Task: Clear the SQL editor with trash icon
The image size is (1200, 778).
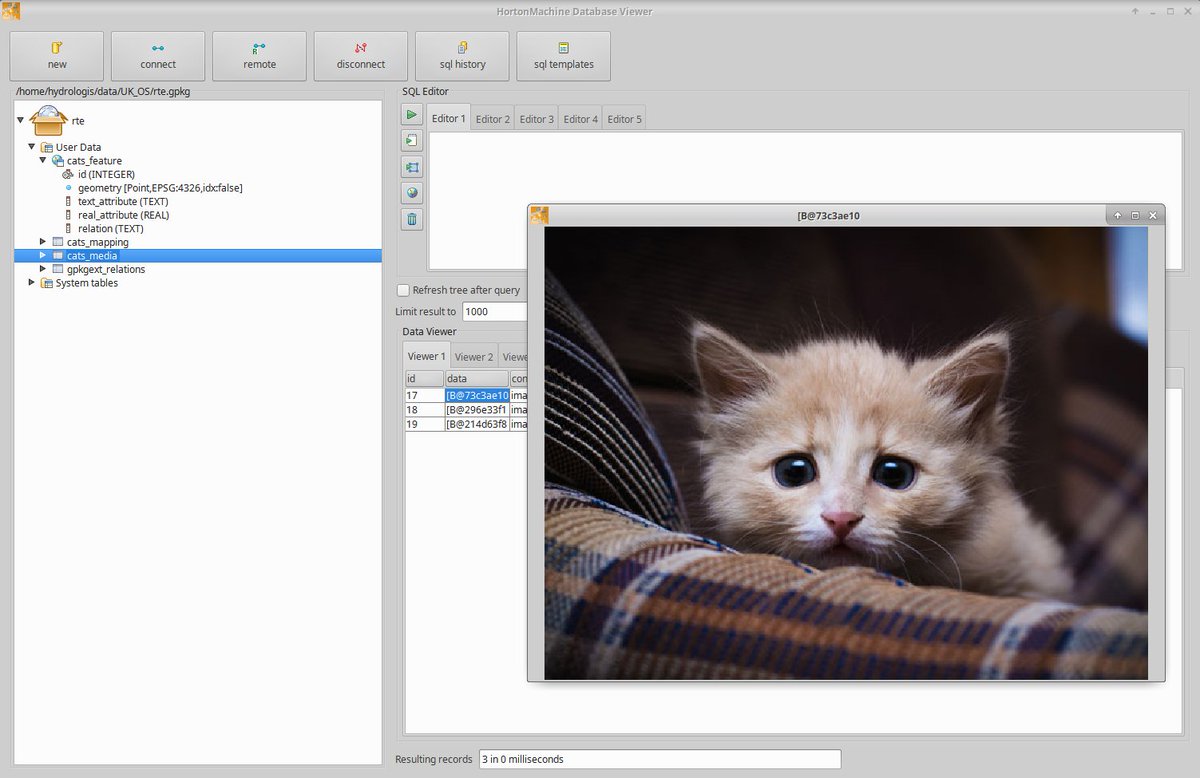Action: (x=412, y=219)
